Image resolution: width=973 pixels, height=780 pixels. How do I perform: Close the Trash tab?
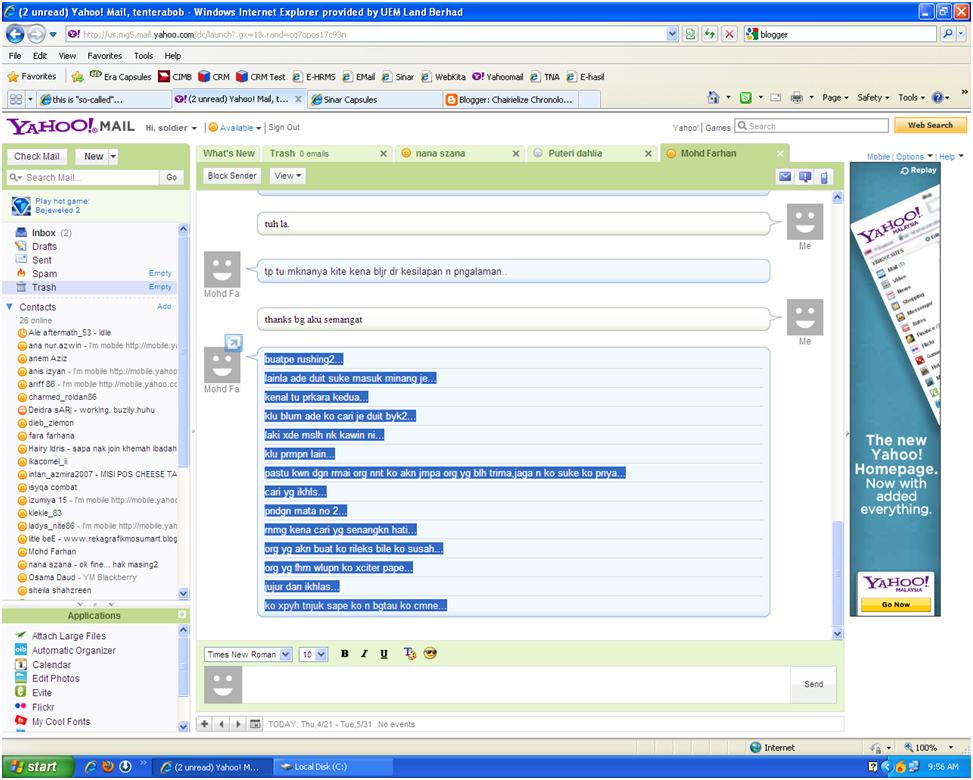click(x=383, y=153)
